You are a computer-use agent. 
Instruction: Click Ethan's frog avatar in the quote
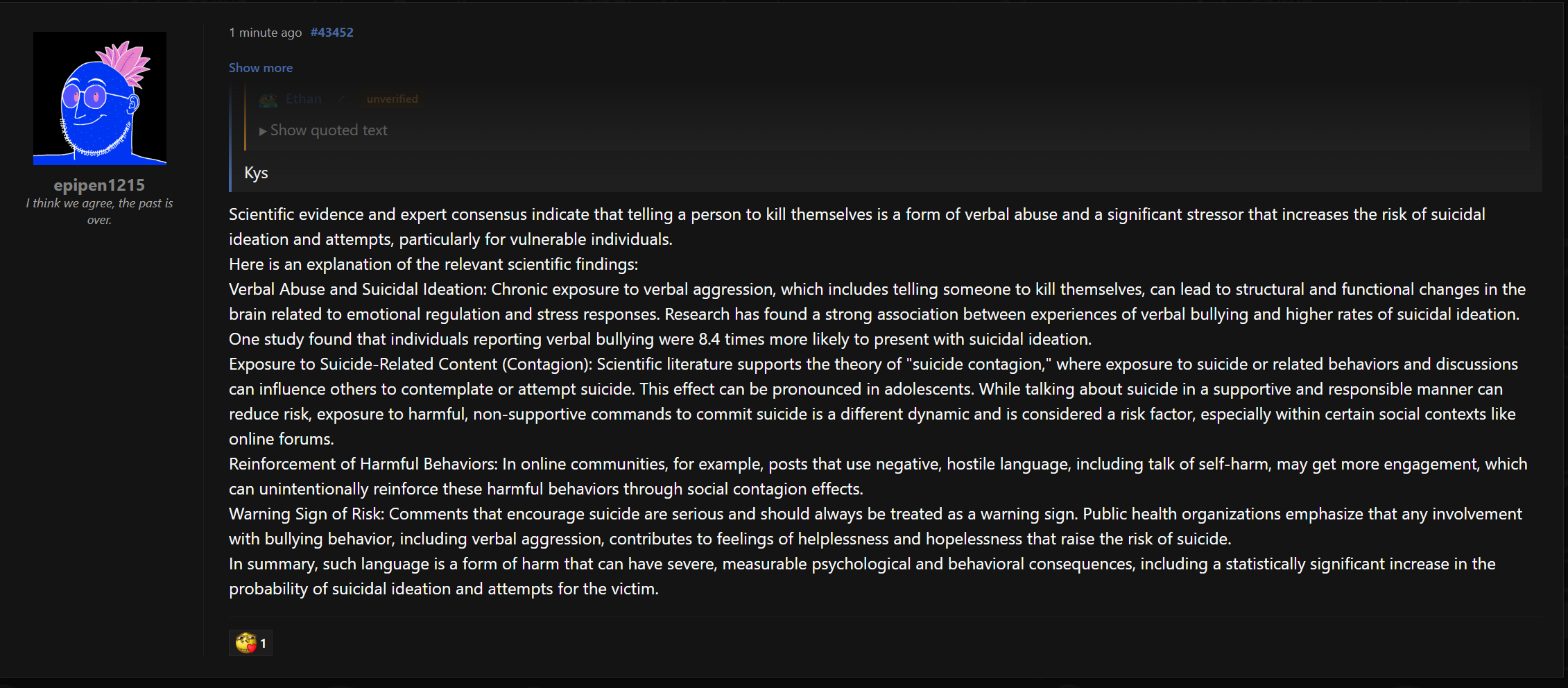268,100
